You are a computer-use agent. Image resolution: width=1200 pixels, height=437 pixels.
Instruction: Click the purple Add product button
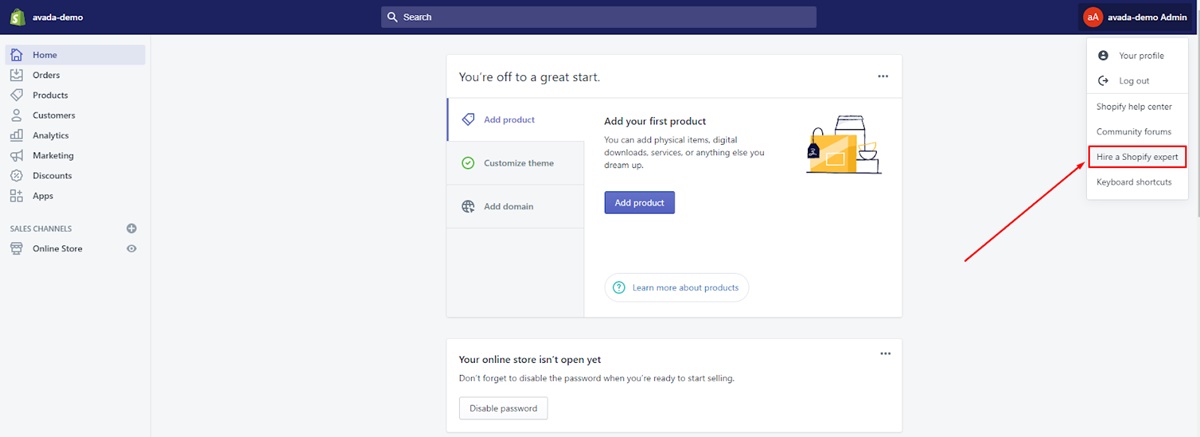pos(640,202)
